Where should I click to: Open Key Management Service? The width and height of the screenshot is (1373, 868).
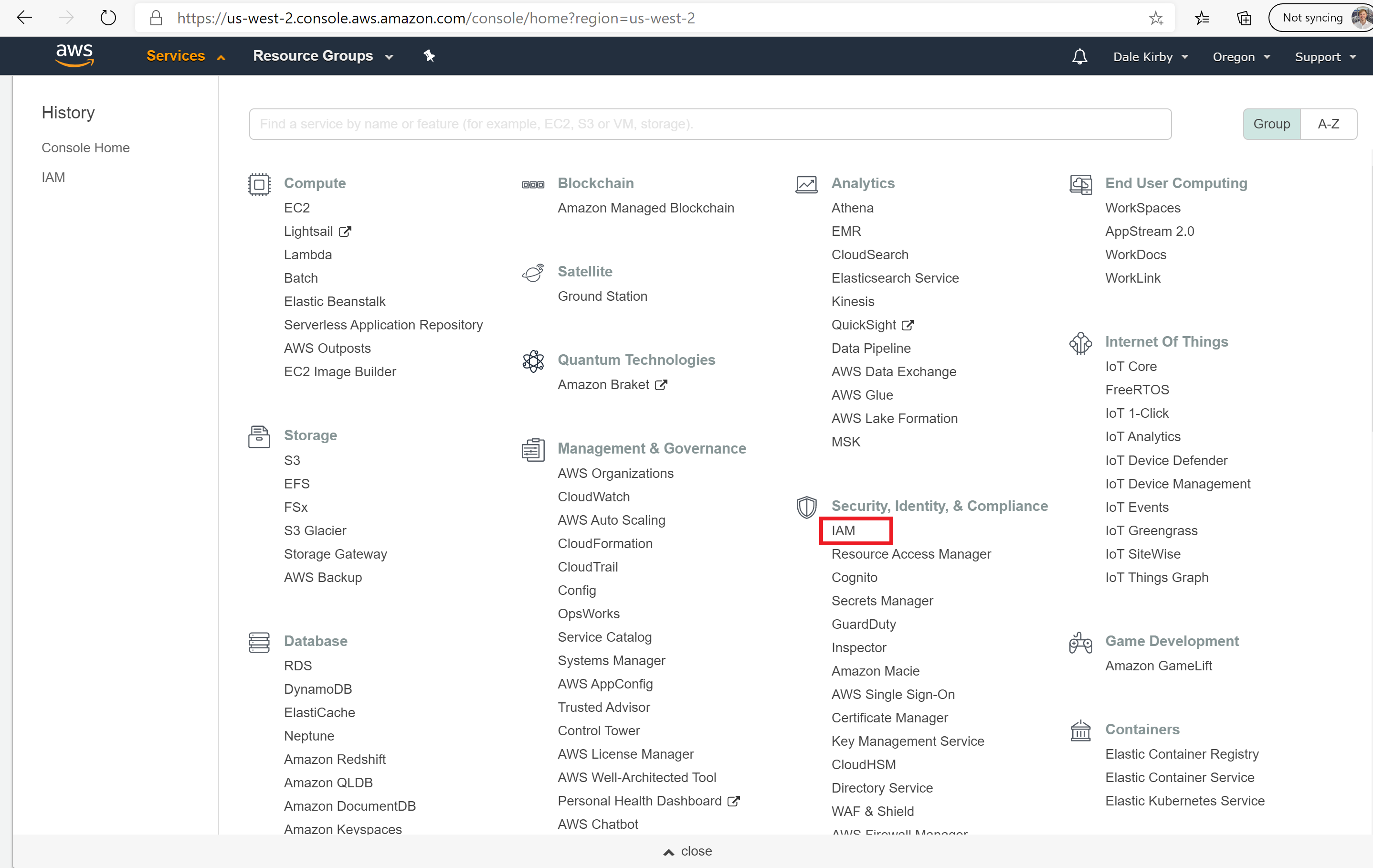click(908, 741)
